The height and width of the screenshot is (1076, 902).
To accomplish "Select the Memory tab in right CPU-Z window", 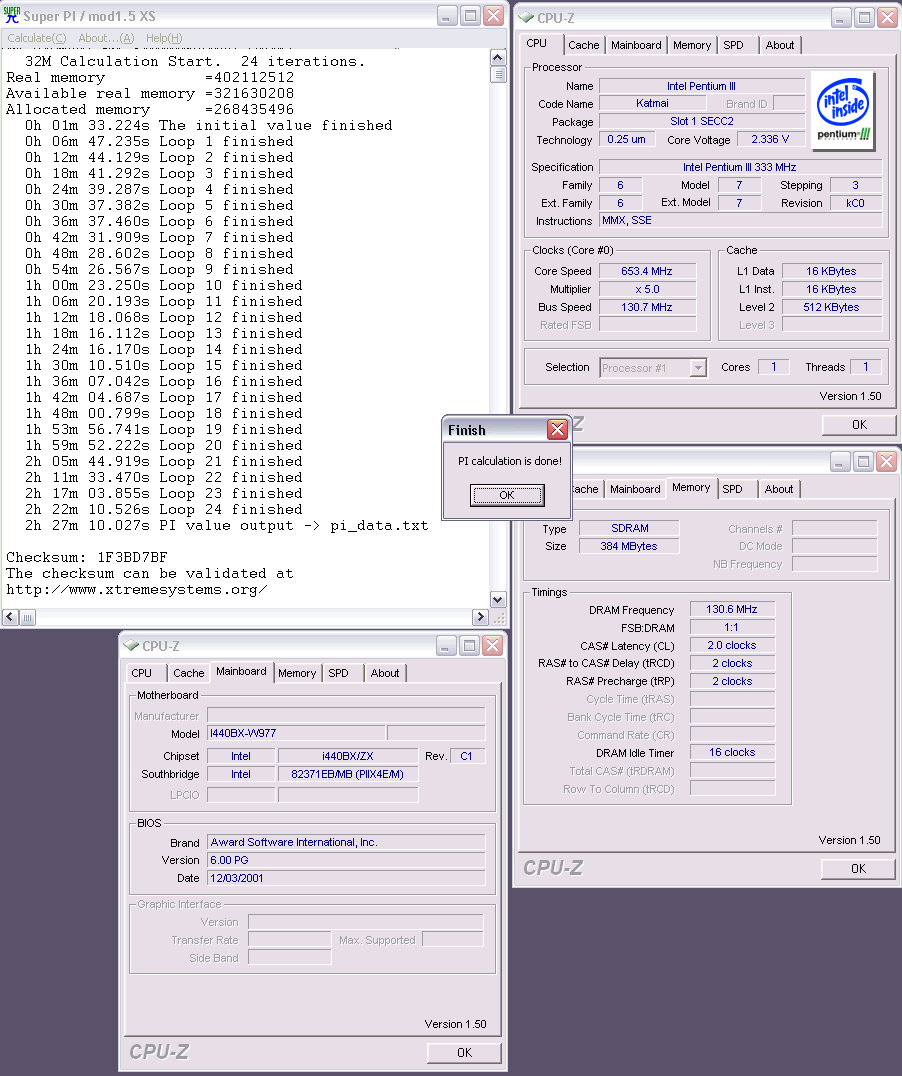I will (x=691, y=487).
